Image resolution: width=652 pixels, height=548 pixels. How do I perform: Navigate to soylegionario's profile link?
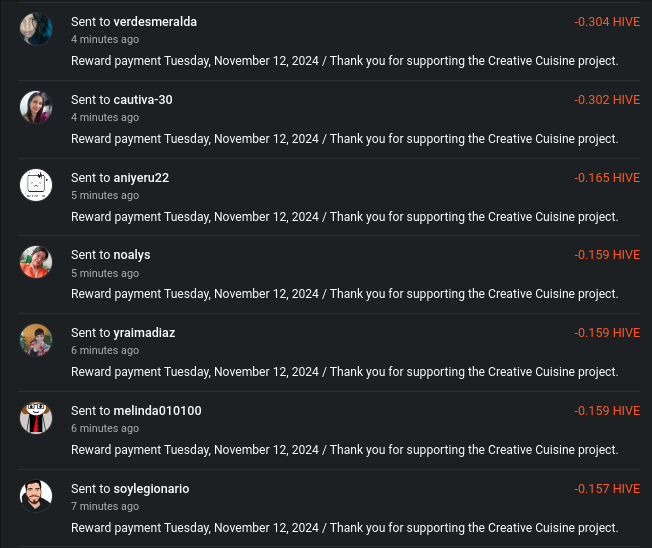[x=151, y=489]
